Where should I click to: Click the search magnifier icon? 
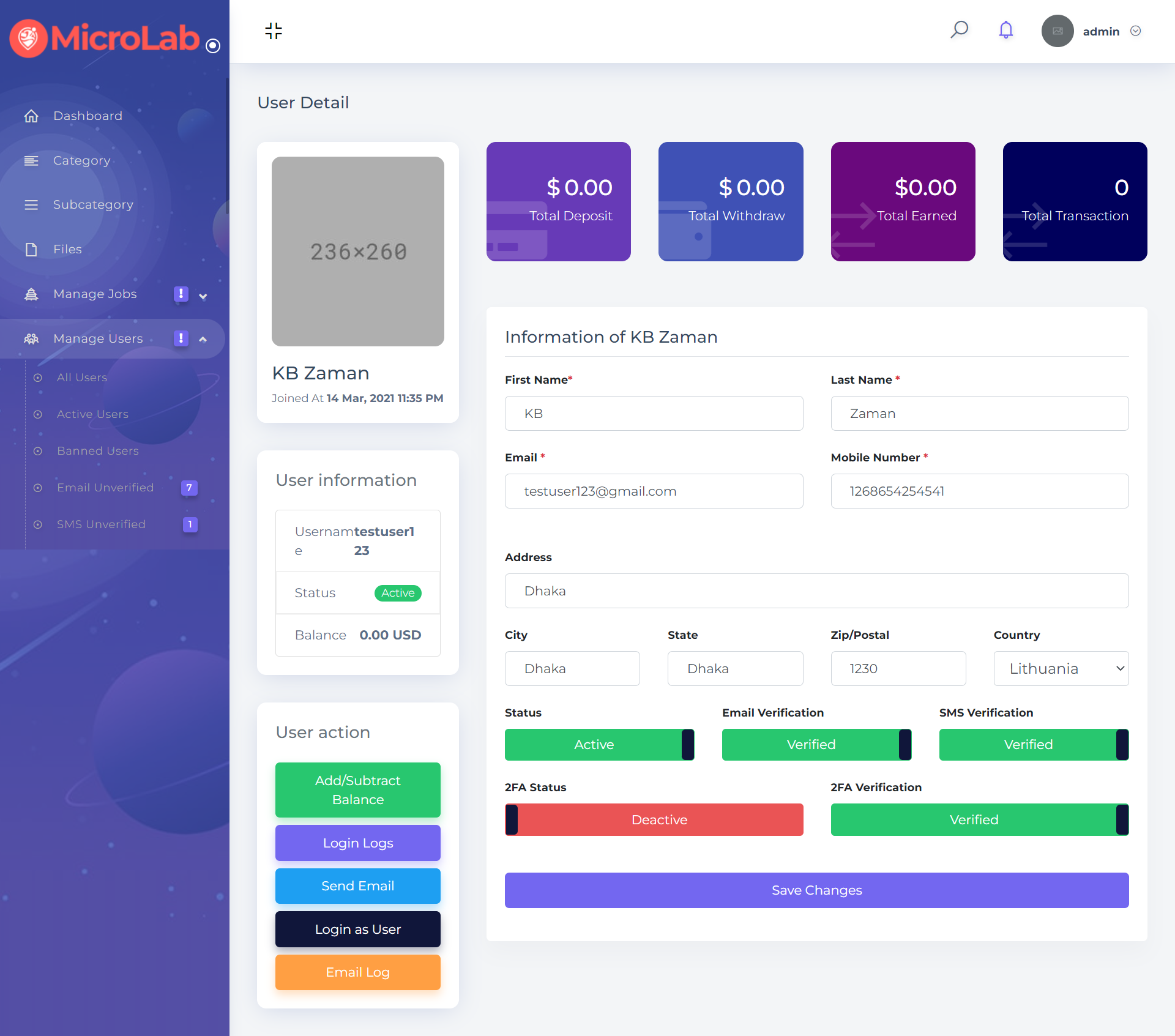pos(959,30)
